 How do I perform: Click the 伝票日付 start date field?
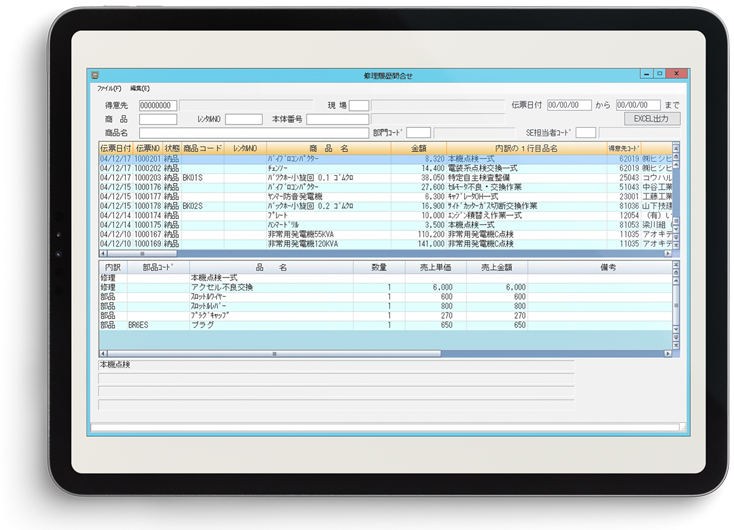[x=569, y=105]
